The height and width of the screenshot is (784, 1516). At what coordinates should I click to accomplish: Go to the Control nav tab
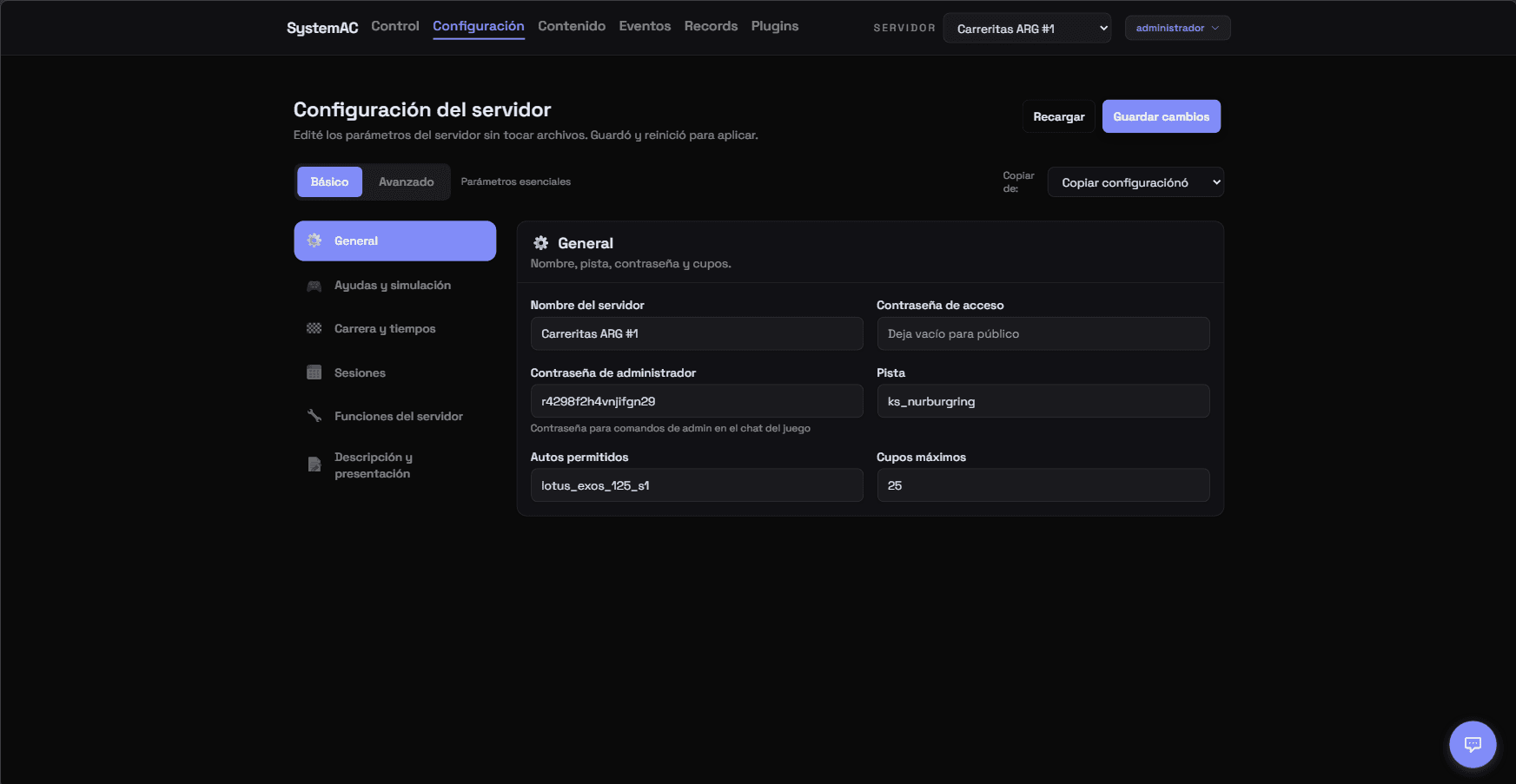click(x=395, y=26)
